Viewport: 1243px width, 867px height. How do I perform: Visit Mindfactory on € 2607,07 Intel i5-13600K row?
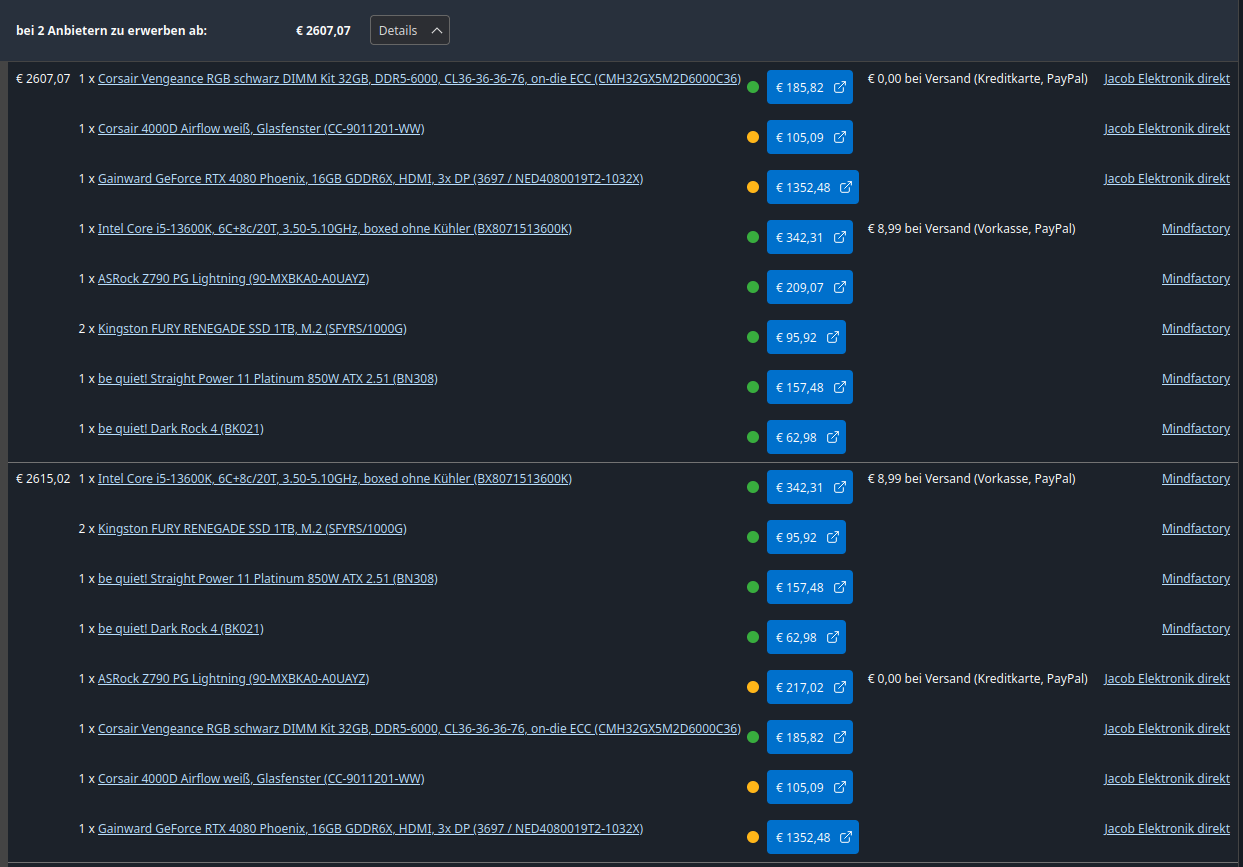(1196, 229)
